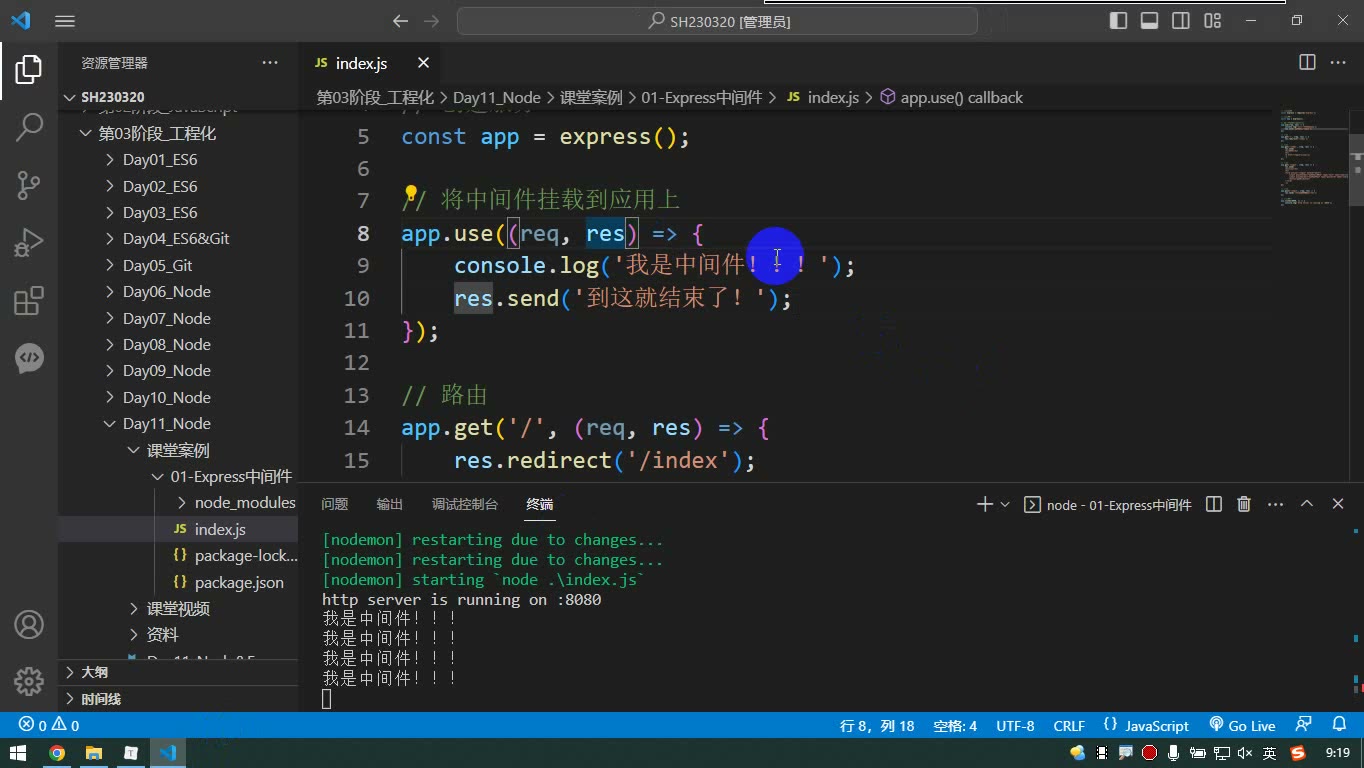Image resolution: width=1364 pixels, height=768 pixels.
Task: Create a new terminal with plus icon
Action: (x=985, y=504)
